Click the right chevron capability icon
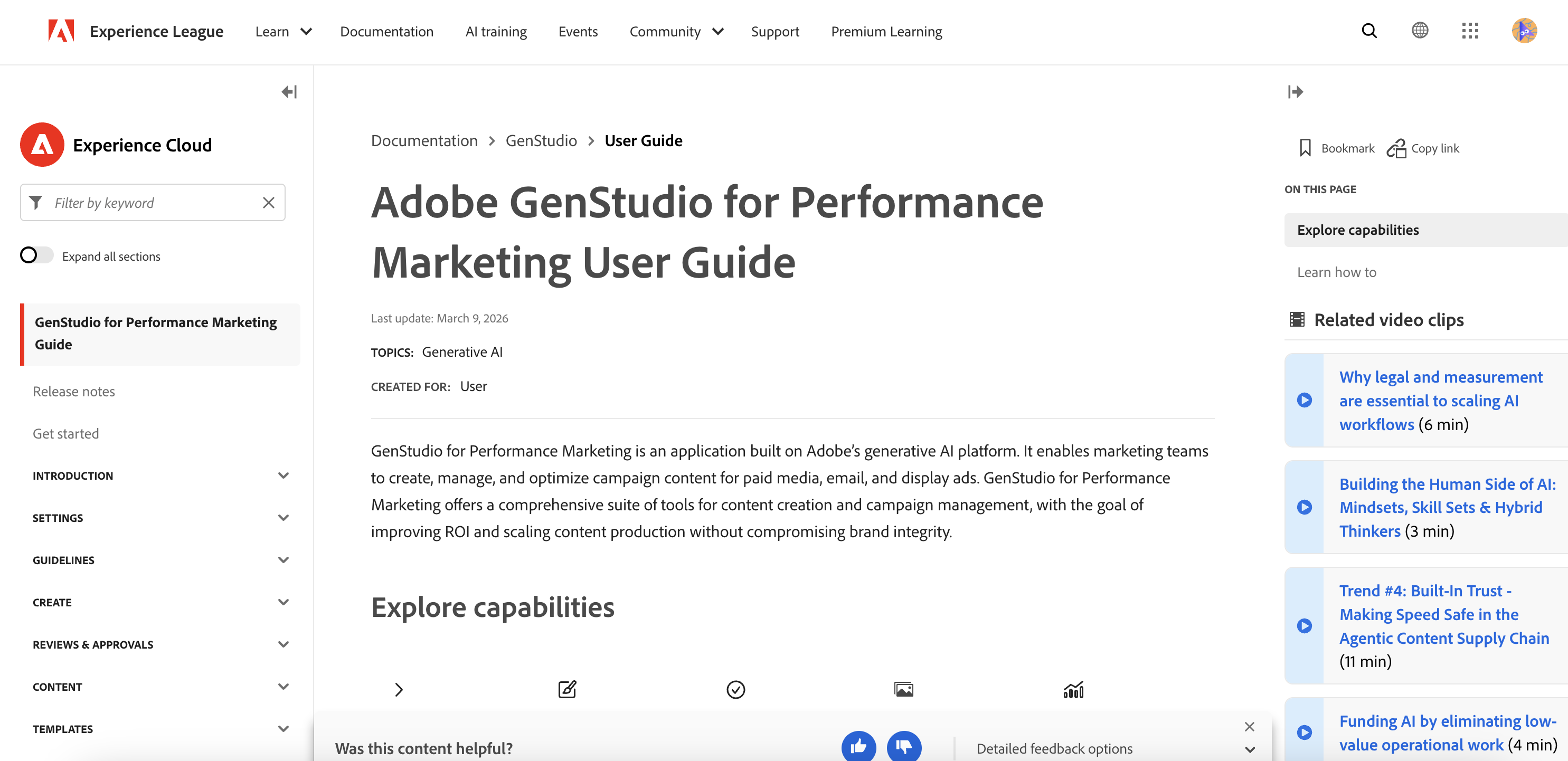The image size is (1568, 761). click(x=399, y=689)
